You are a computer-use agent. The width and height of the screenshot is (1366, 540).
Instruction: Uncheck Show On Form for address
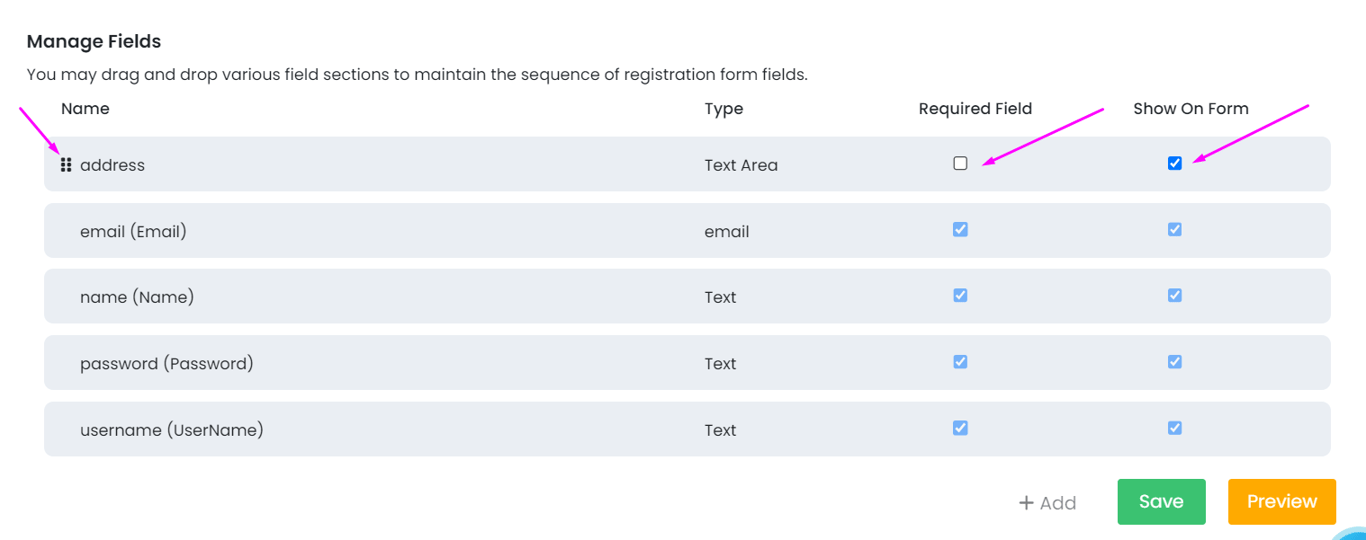[x=1174, y=163]
